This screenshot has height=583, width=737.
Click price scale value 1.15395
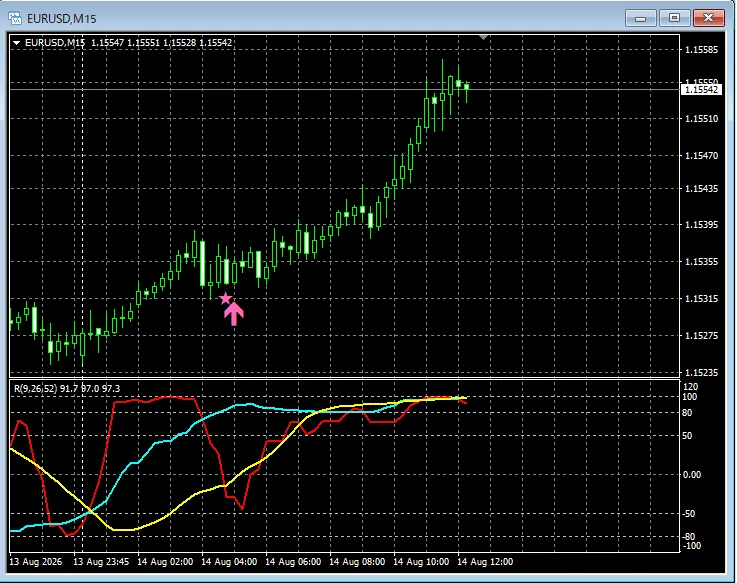point(701,225)
